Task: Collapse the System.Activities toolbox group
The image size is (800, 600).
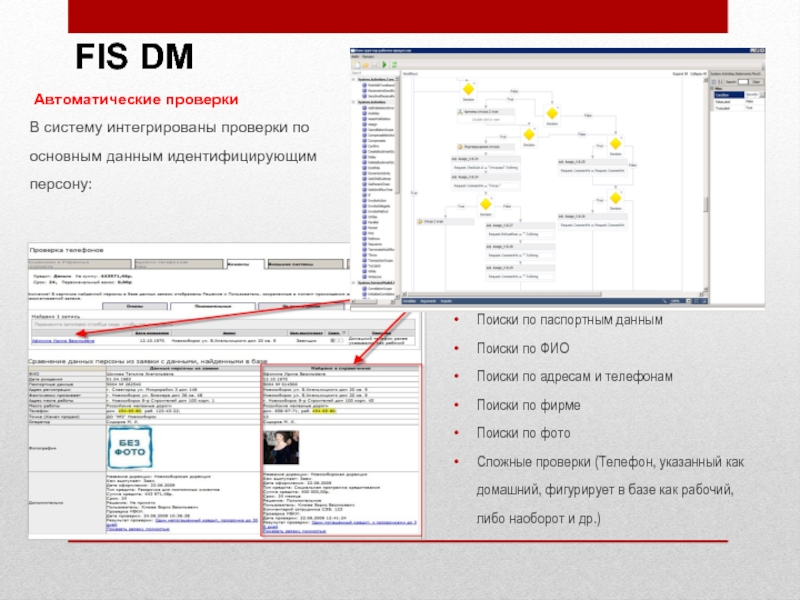Action: (x=354, y=102)
